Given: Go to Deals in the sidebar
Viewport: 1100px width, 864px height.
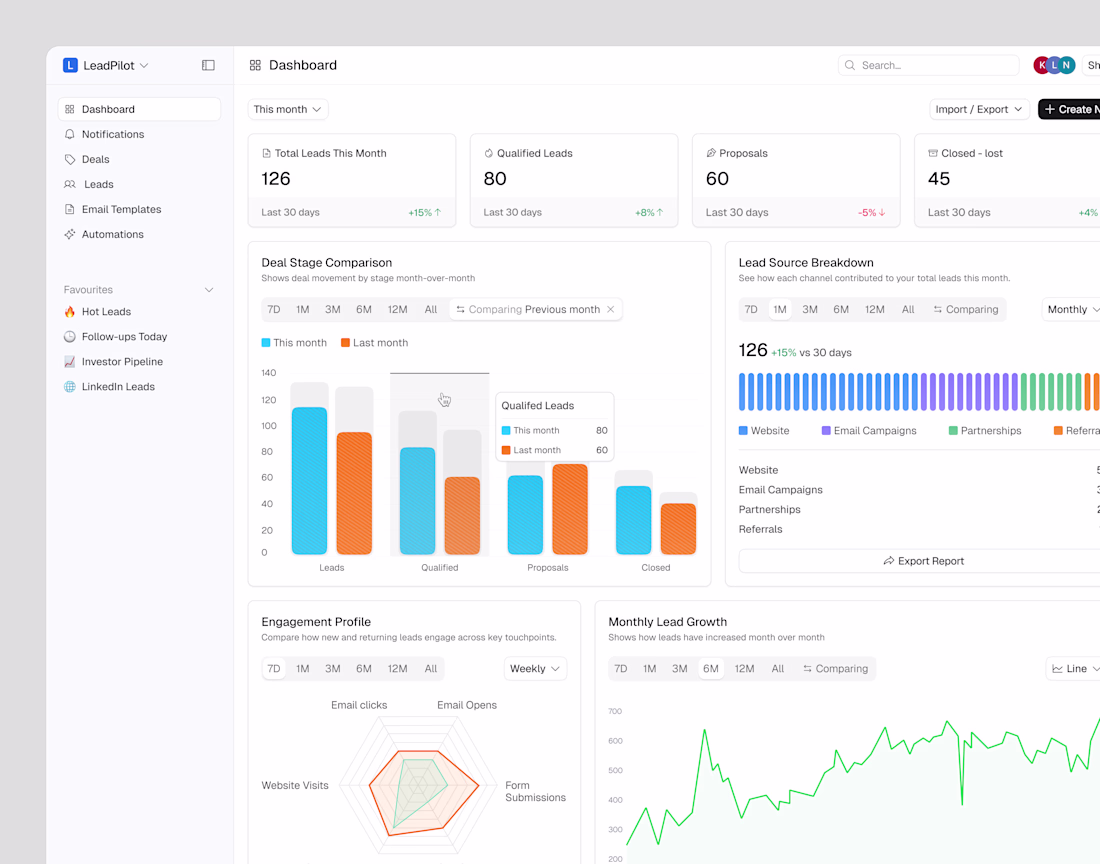Looking at the screenshot, I should (139, 159).
